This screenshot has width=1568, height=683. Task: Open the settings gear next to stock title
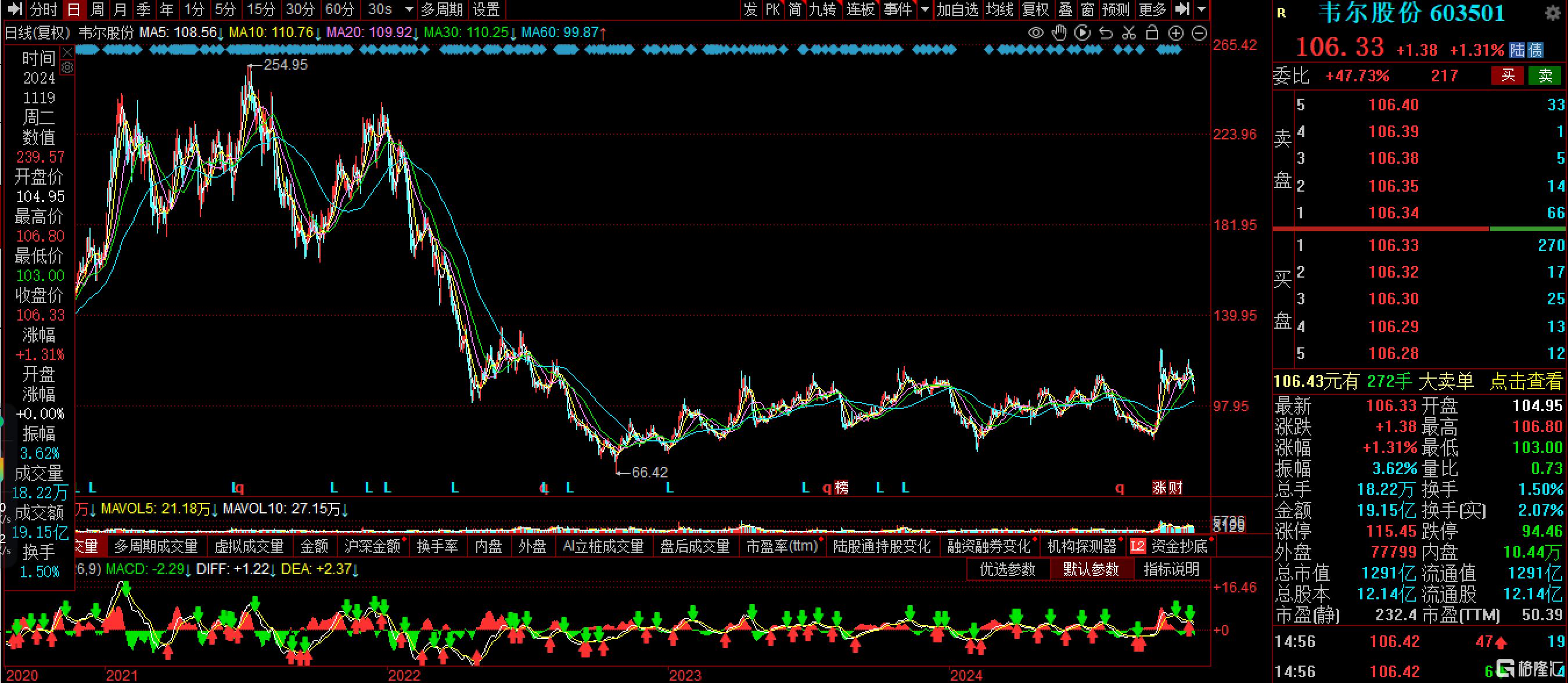pyautogui.click(x=1553, y=13)
